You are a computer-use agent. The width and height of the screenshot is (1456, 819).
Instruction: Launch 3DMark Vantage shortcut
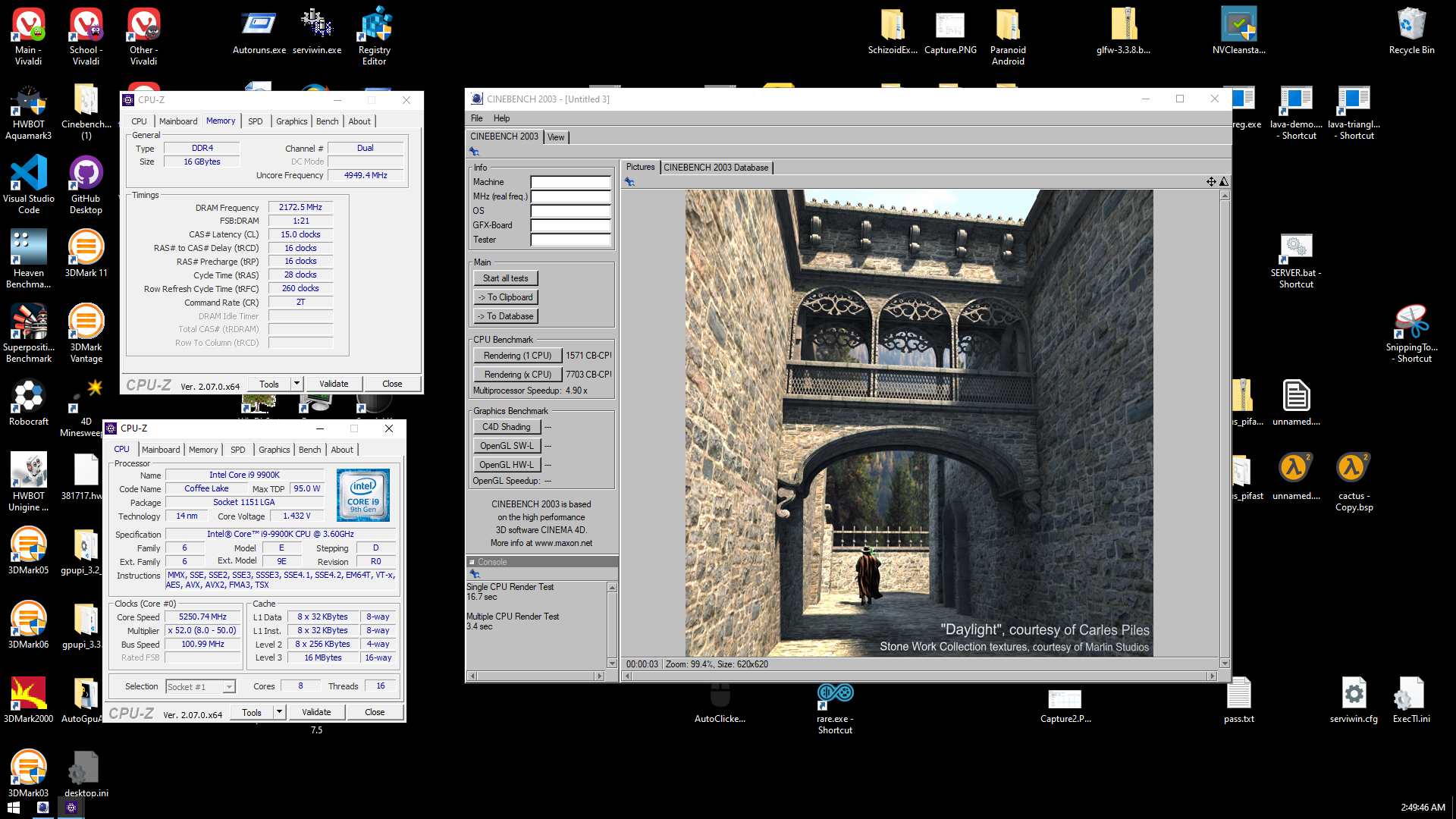coord(86,334)
